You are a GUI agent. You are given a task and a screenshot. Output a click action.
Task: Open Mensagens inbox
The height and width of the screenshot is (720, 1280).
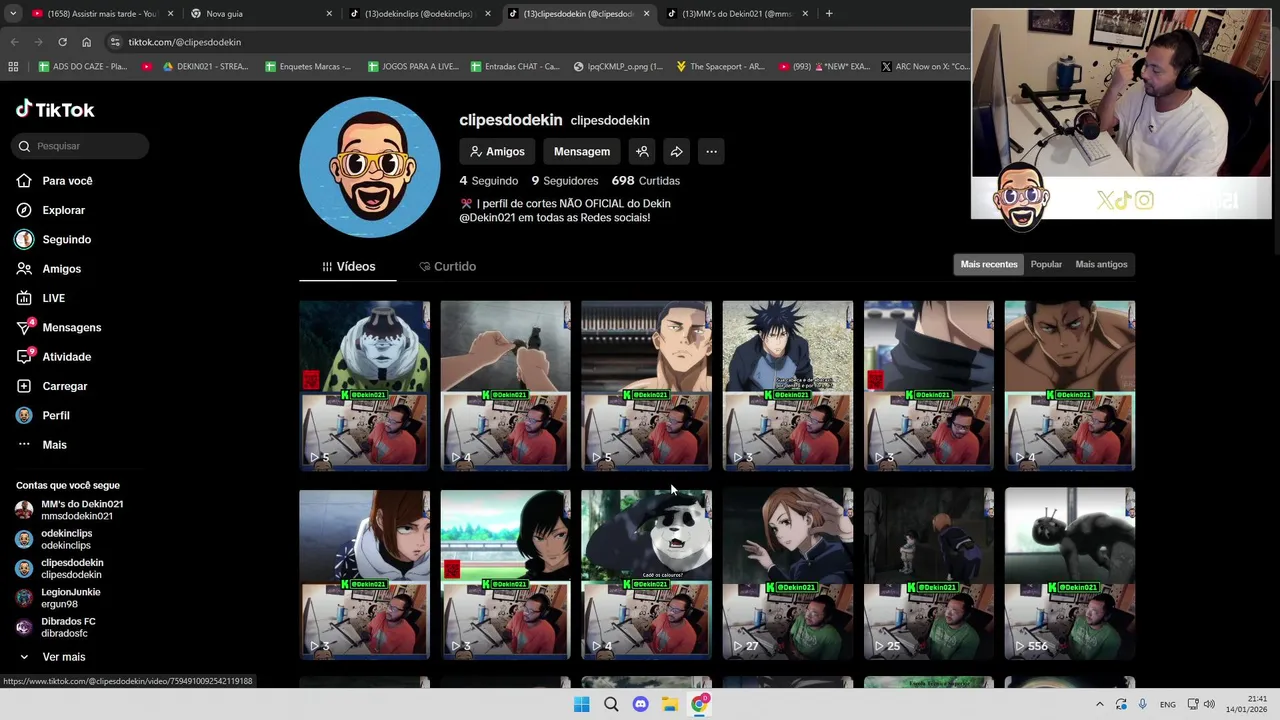pos(59,327)
